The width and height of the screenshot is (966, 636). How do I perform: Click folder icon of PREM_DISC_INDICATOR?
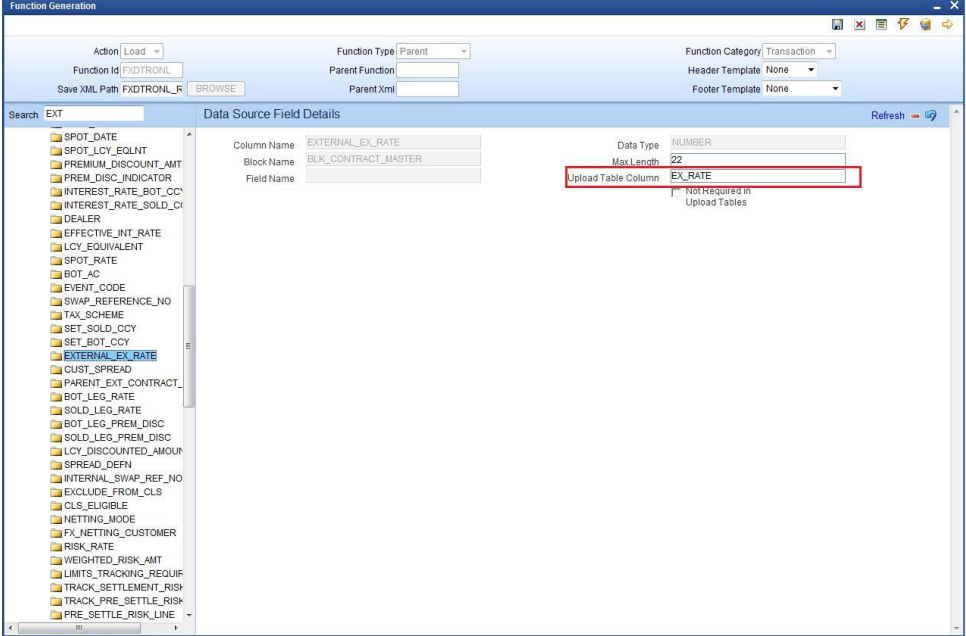[x=56, y=178]
